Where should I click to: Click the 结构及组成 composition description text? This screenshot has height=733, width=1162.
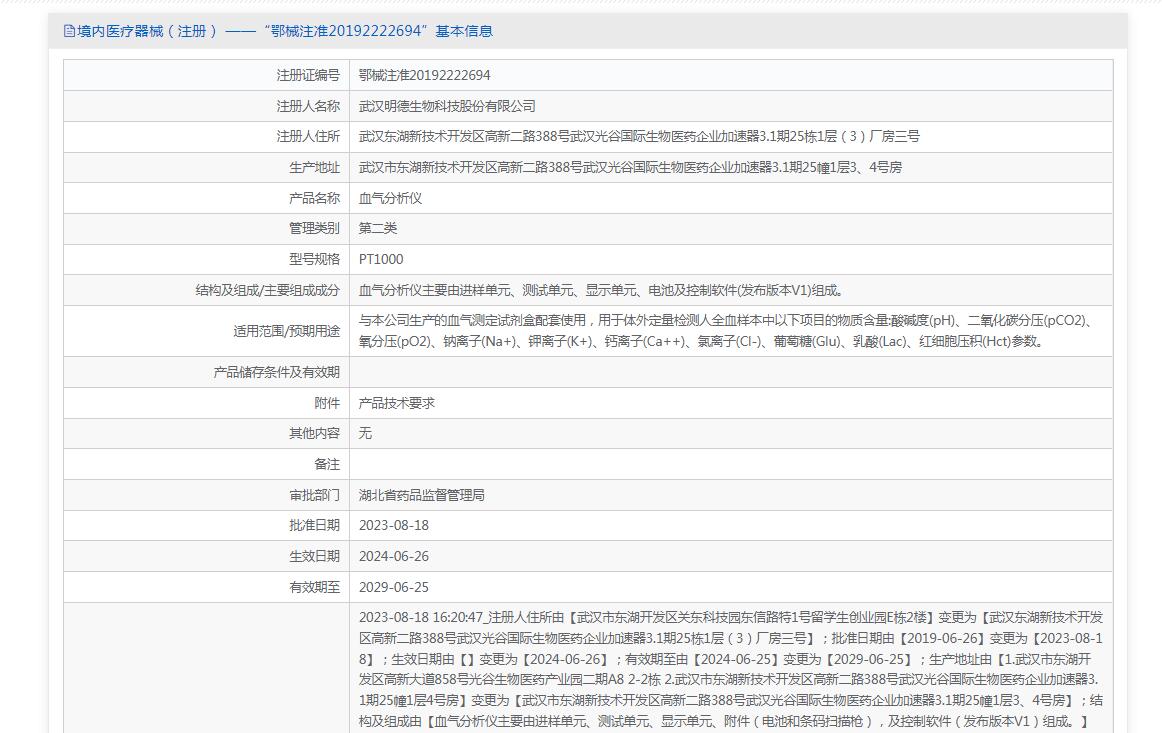602,291
